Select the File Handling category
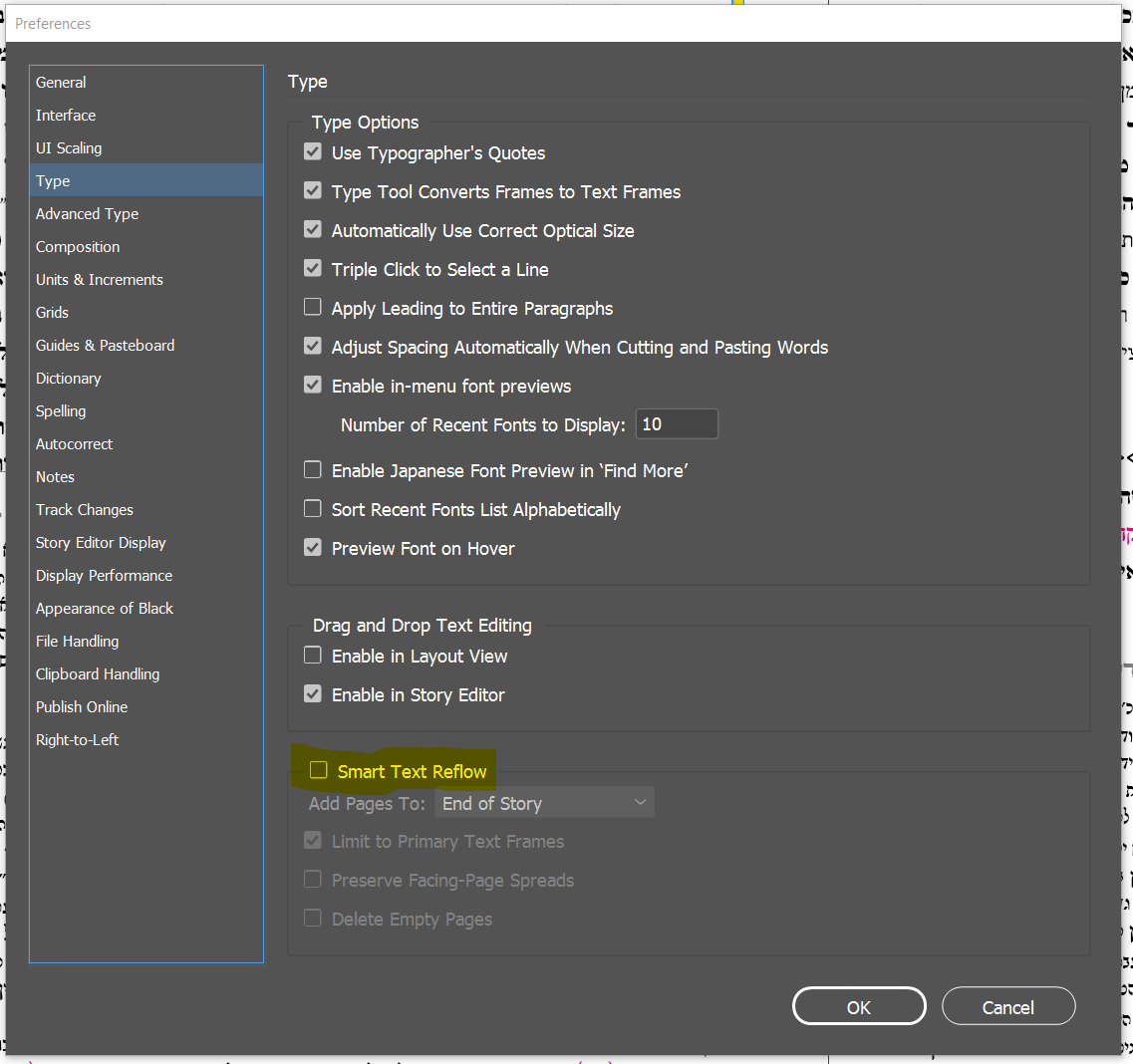This screenshot has height=1064, width=1133. tap(78, 642)
